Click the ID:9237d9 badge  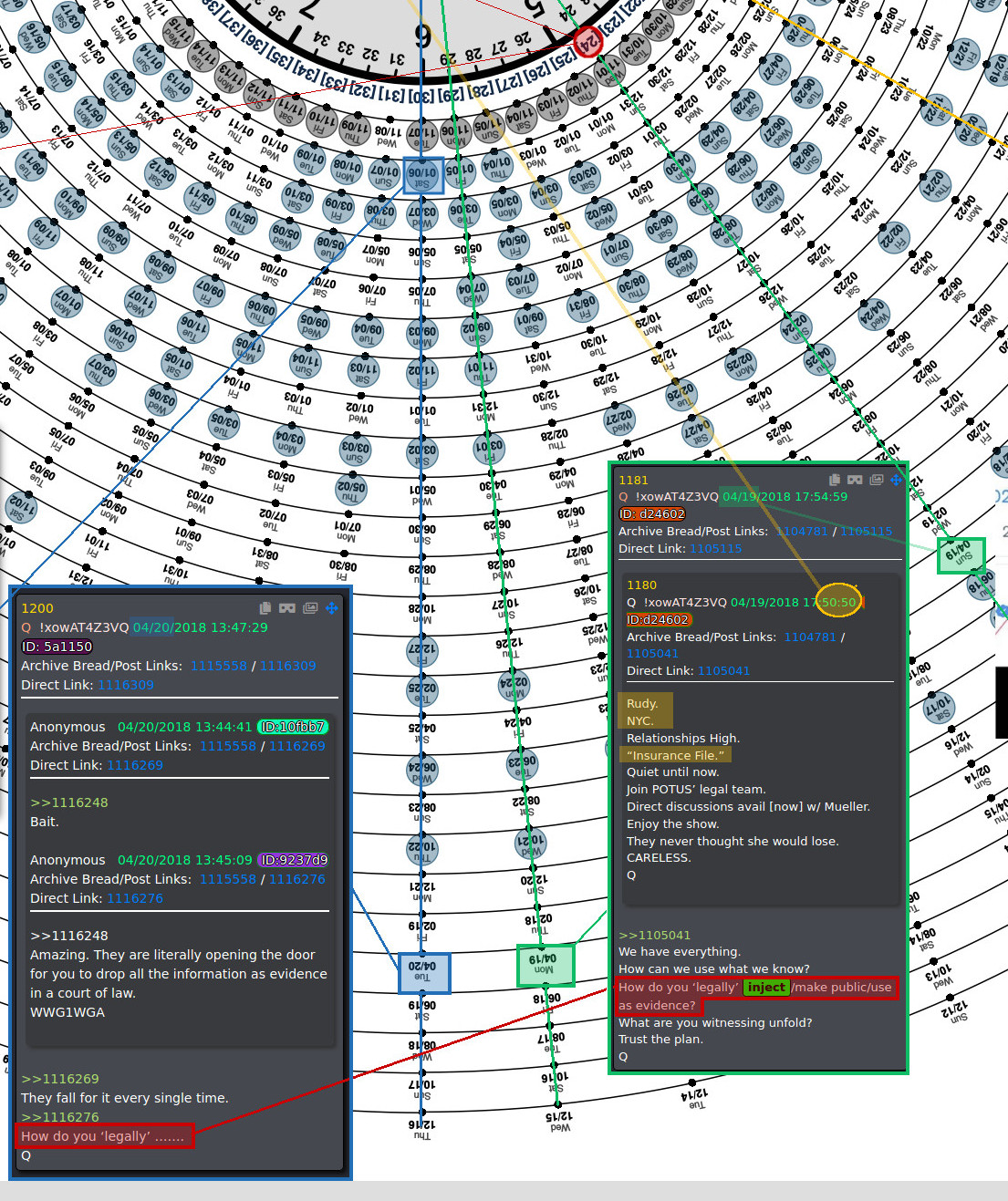294,860
